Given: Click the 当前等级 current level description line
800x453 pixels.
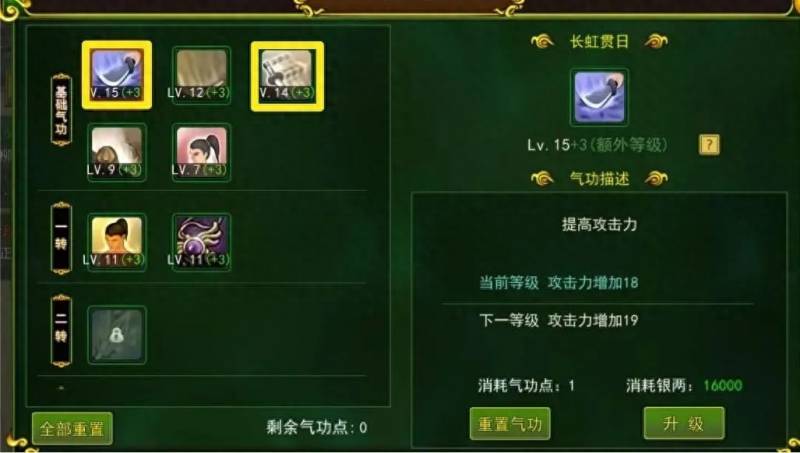Looking at the screenshot, I should (x=559, y=283).
